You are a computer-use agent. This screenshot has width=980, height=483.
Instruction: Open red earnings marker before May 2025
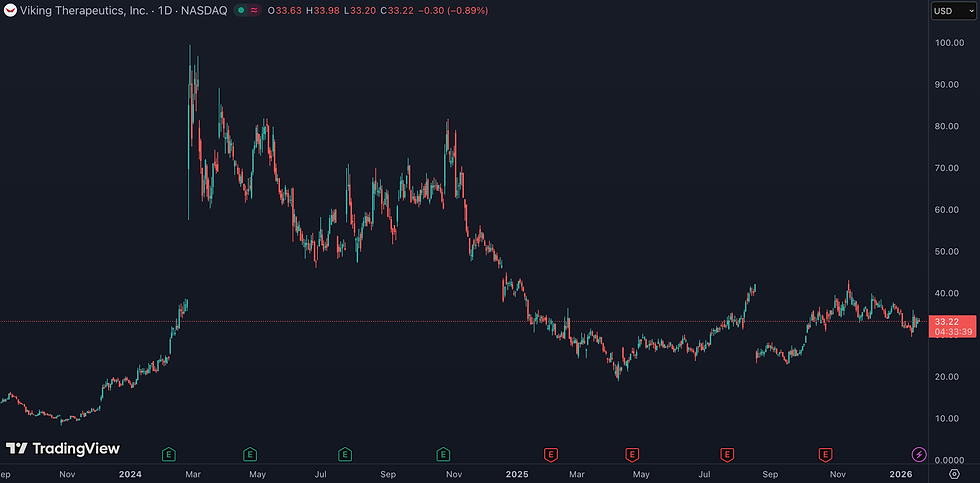point(632,454)
